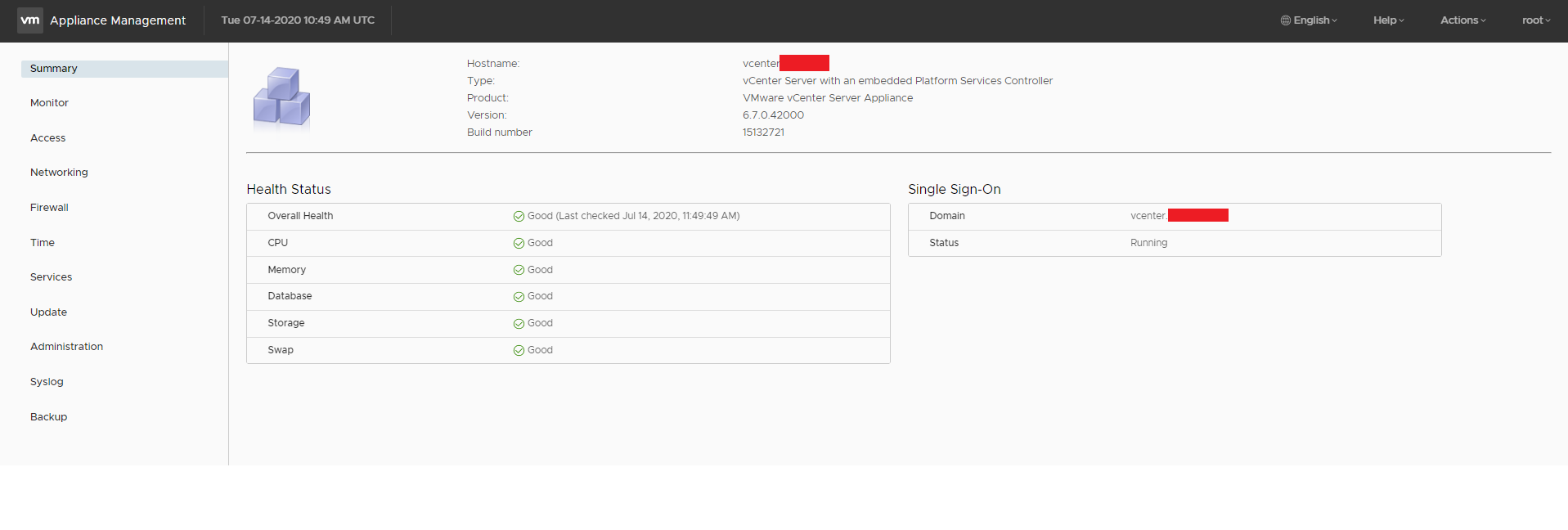
Task: Click the Good status text in Swap row
Action: [x=540, y=350]
